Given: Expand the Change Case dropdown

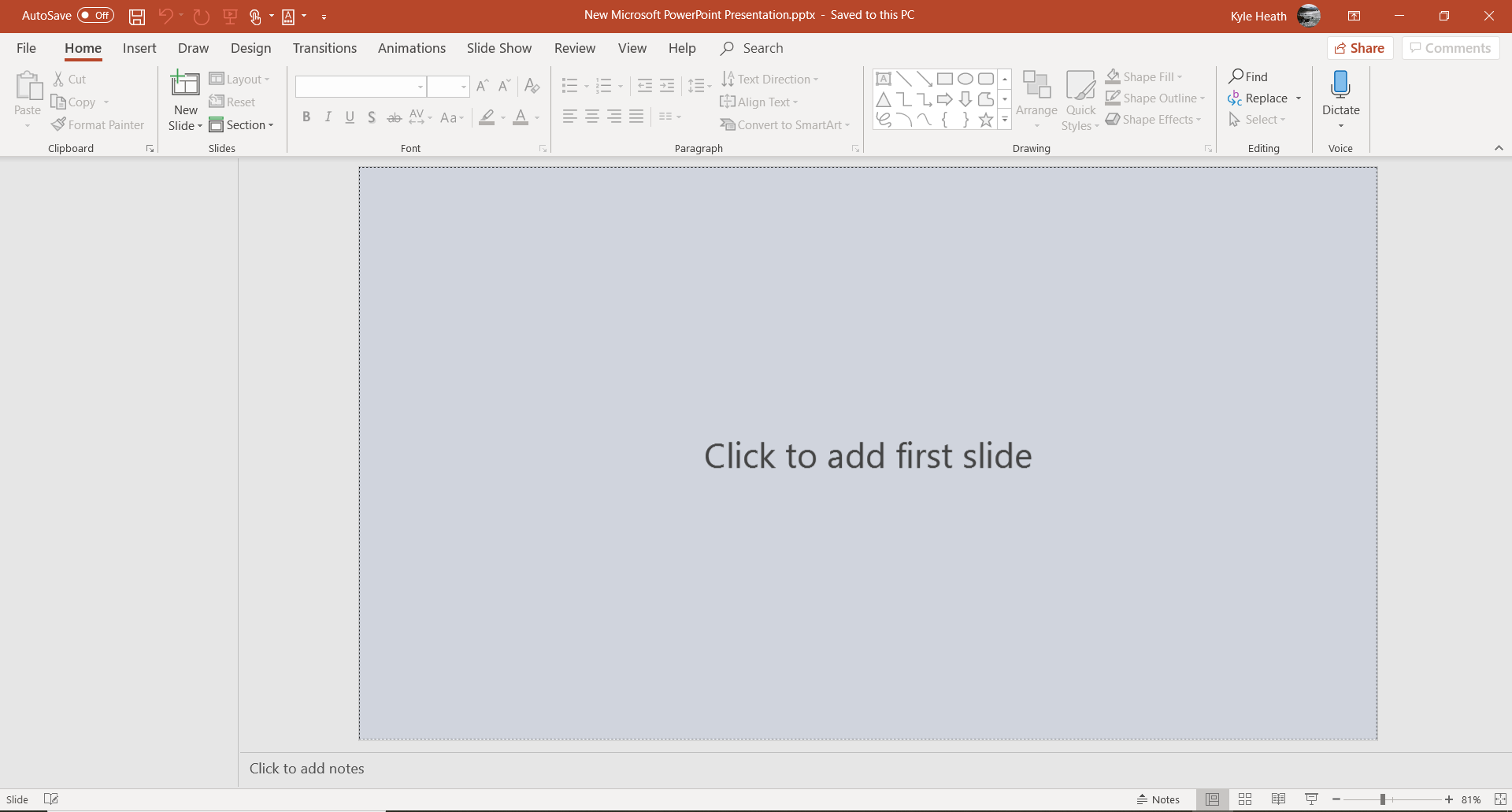Looking at the screenshot, I should point(452,117).
